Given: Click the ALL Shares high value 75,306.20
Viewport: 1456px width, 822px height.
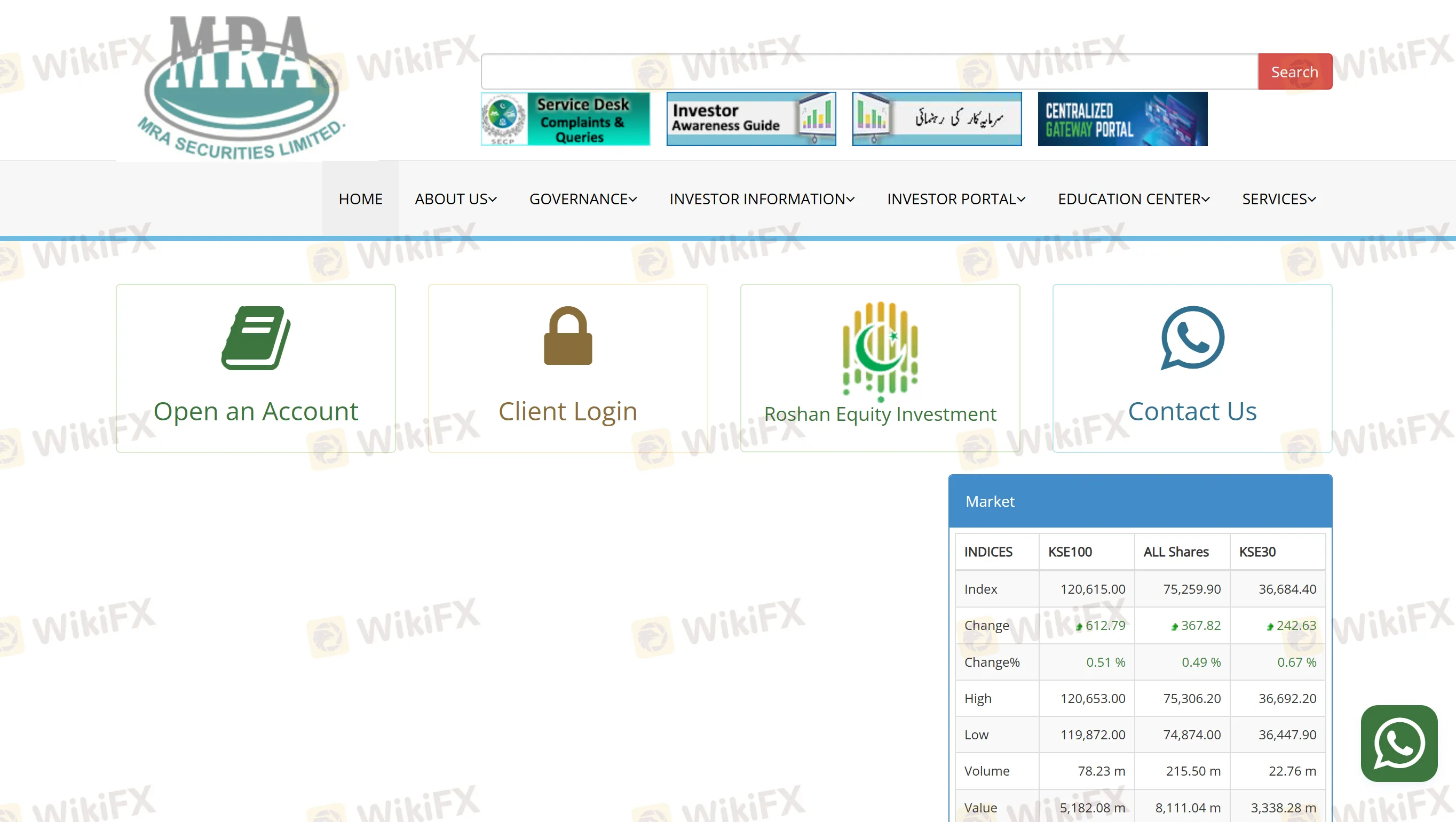Looking at the screenshot, I should tap(1192, 698).
